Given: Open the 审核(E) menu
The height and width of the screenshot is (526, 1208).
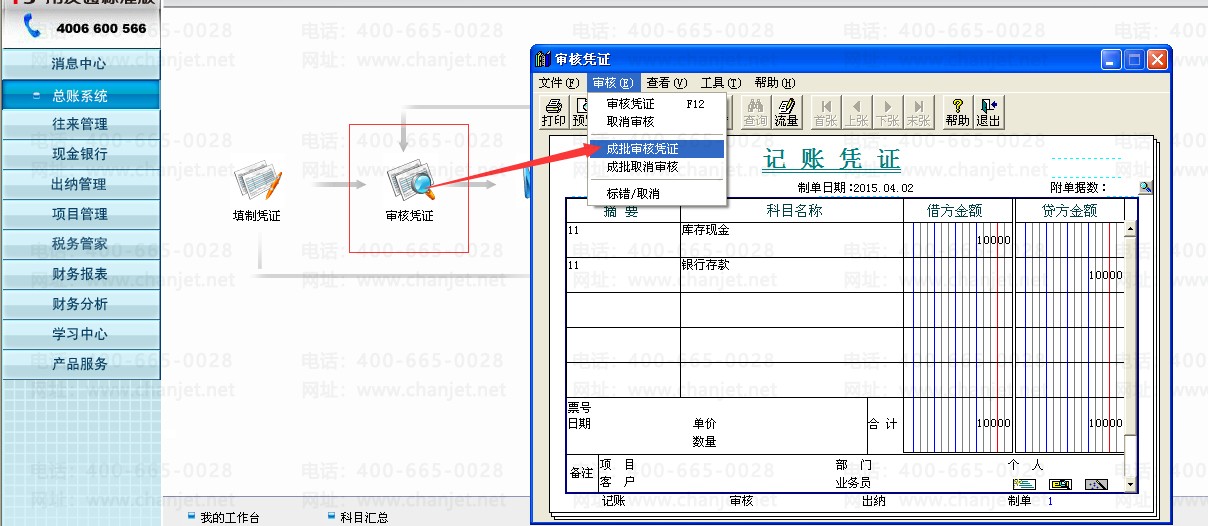Looking at the screenshot, I should click(x=611, y=83).
